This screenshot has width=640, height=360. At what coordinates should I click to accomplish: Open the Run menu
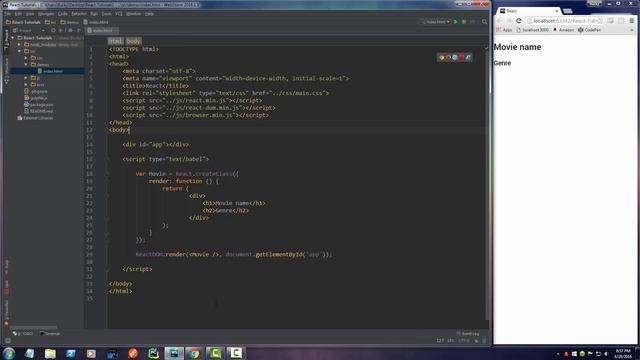click(94, 14)
